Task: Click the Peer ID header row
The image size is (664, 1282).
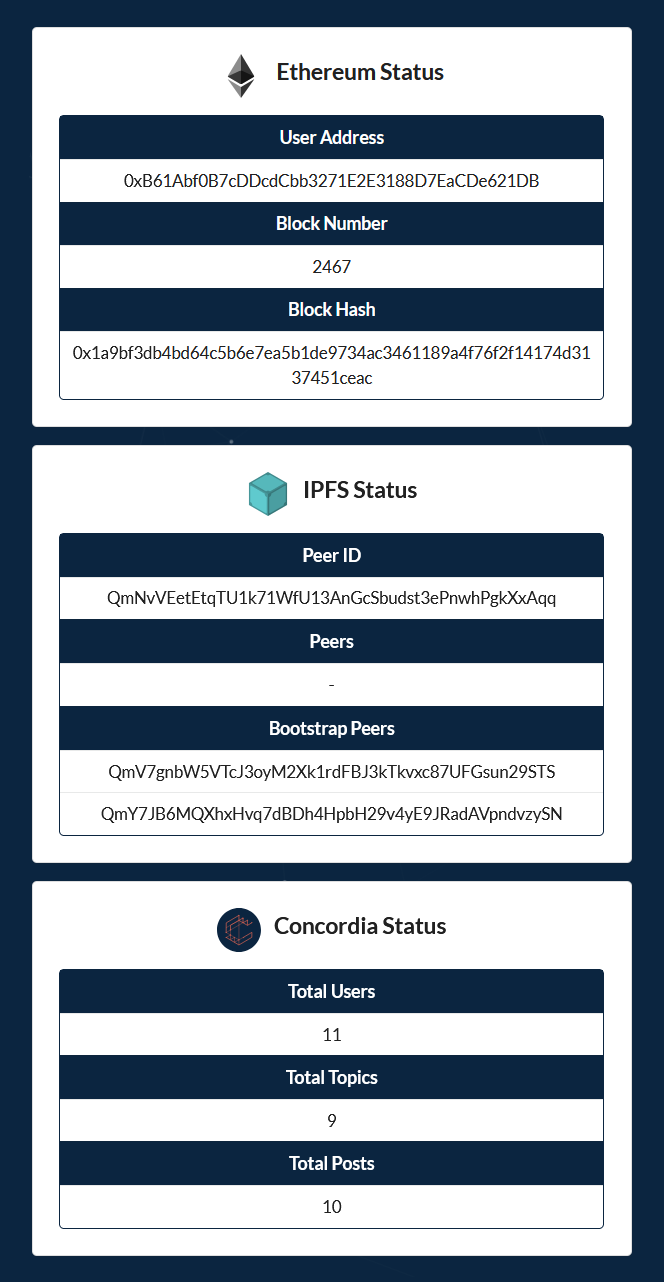Action: pyautogui.click(x=332, y=556)
